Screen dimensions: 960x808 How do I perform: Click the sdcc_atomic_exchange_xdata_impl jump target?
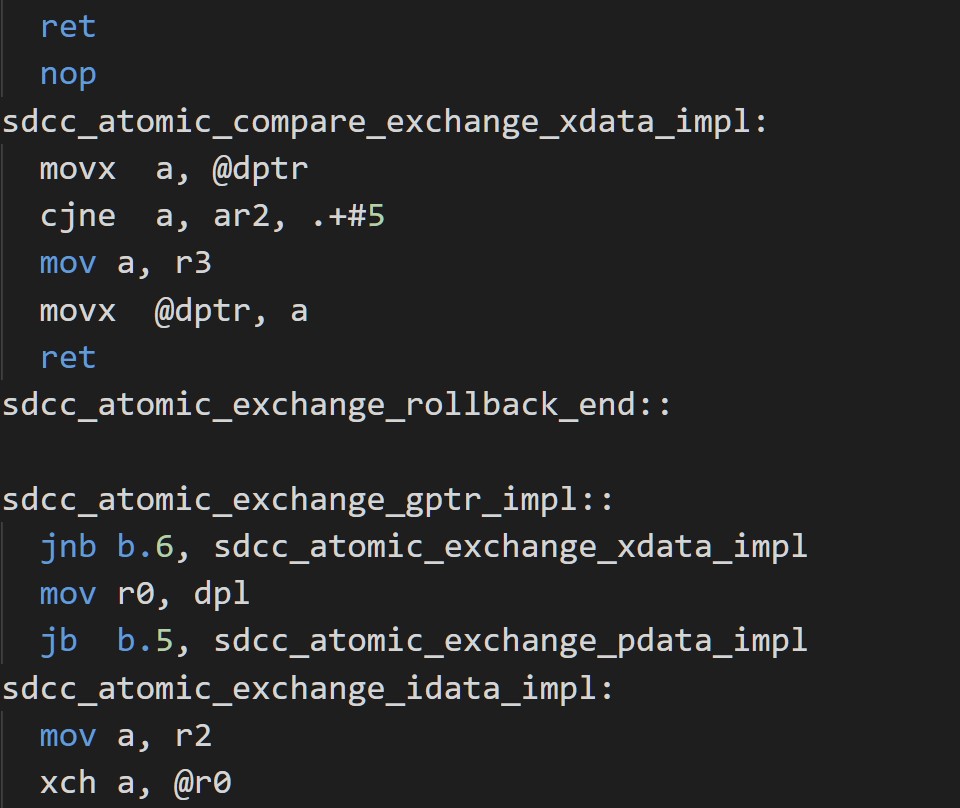coord(511,547)
